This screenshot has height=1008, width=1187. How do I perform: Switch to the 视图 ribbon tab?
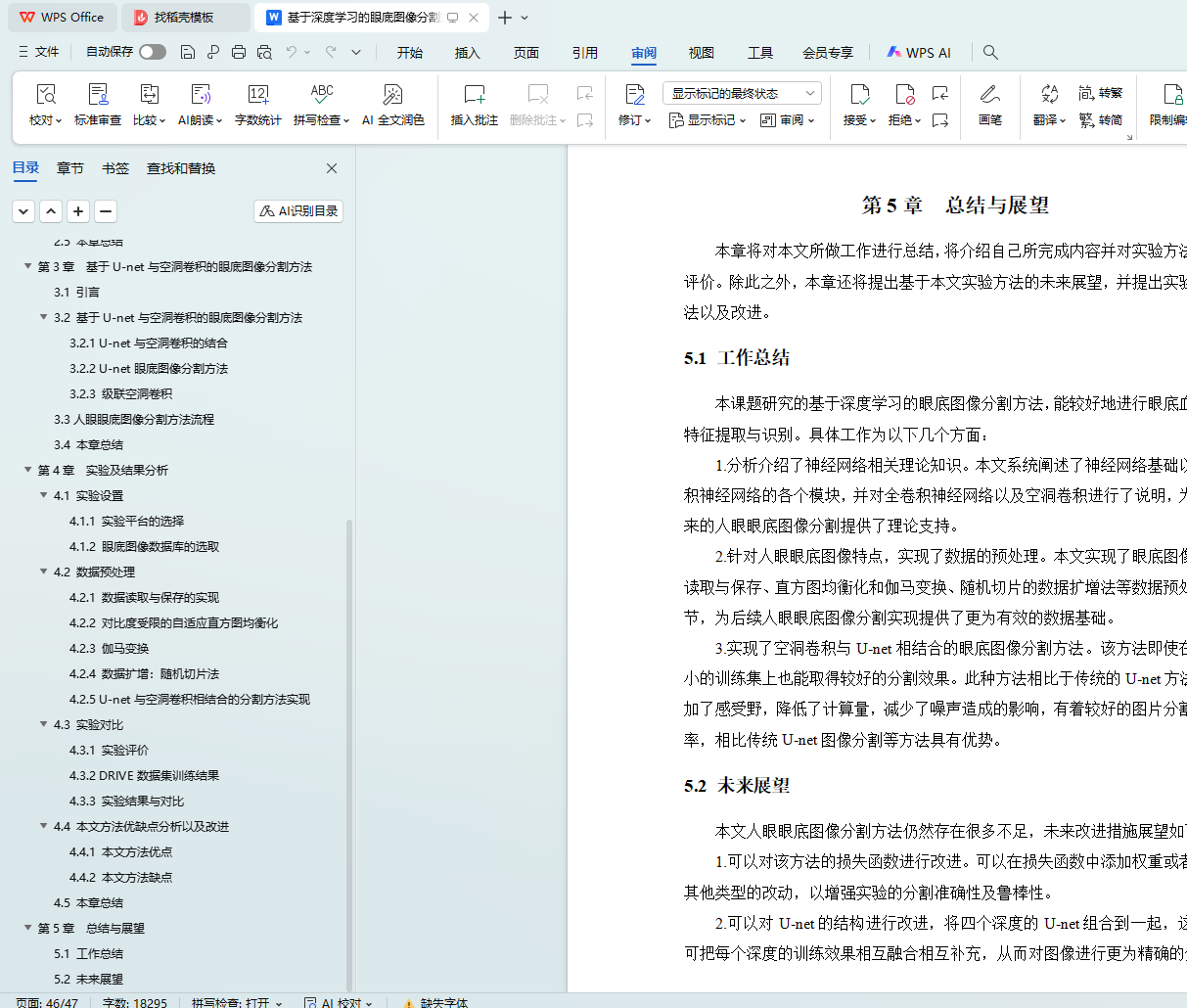point(701,53)
